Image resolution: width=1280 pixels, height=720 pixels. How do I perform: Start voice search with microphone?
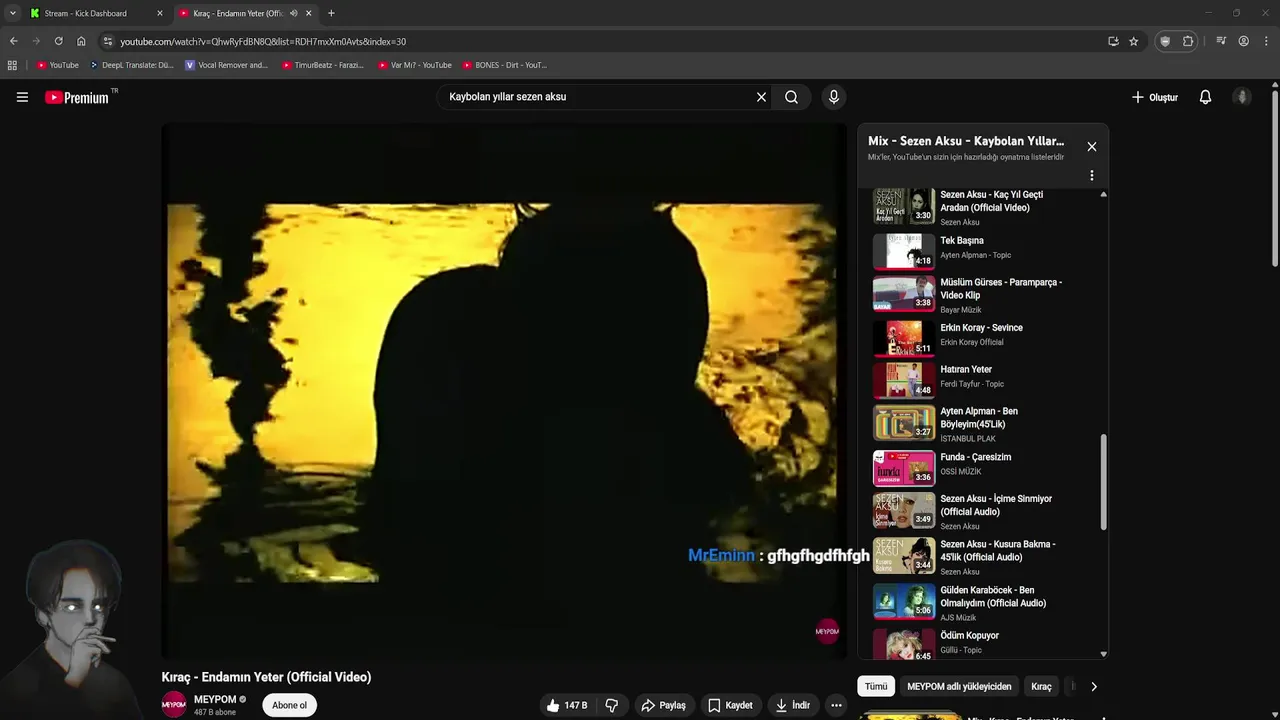pos(834,97)
